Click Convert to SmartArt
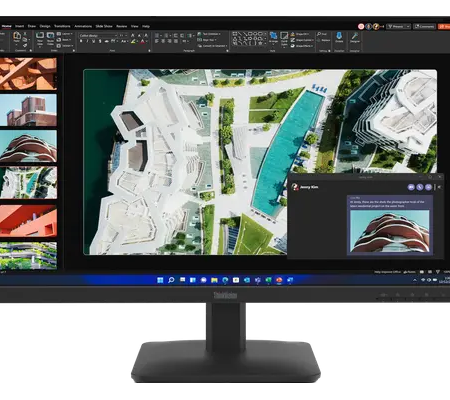Image resolution: width=450 pixels, height=400 pixels. 212,46
